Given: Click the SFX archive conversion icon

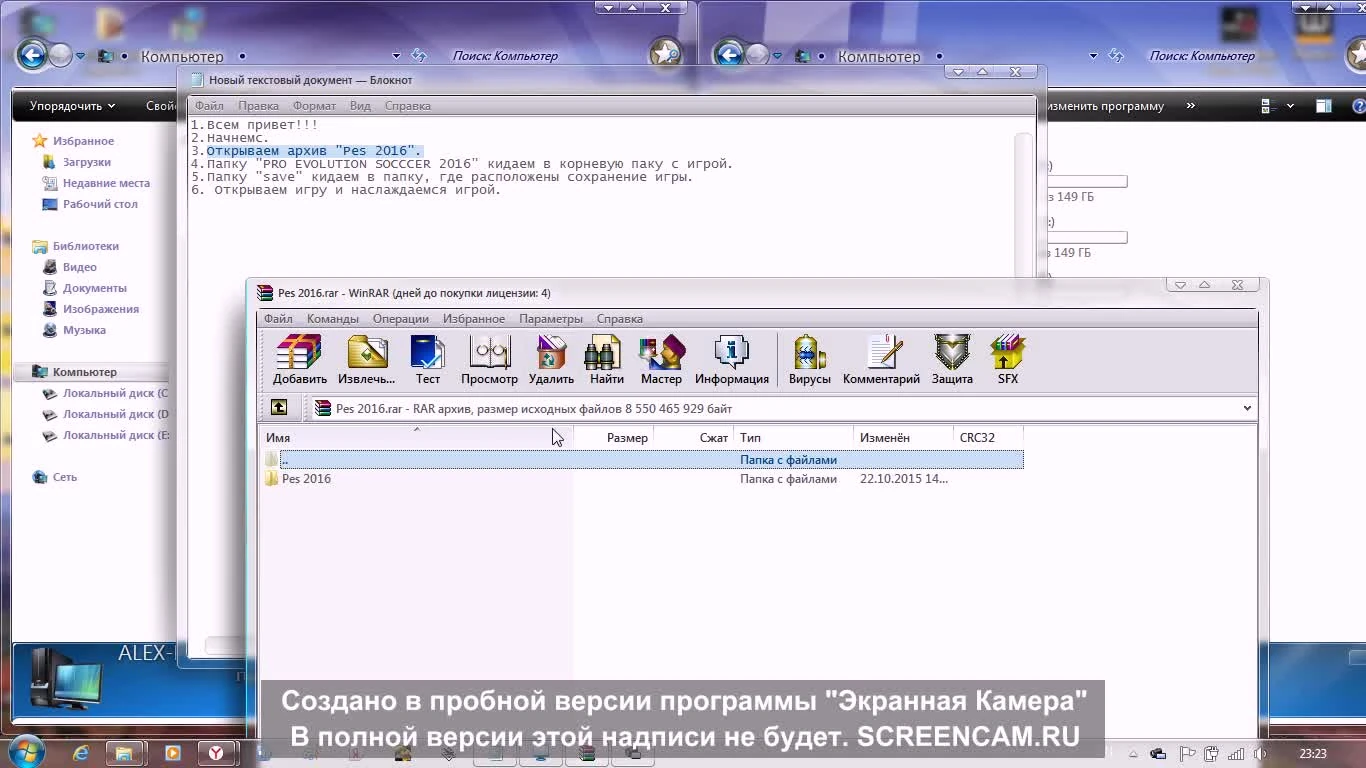Looking at the screenshot, I should [x=1007, y=360].
